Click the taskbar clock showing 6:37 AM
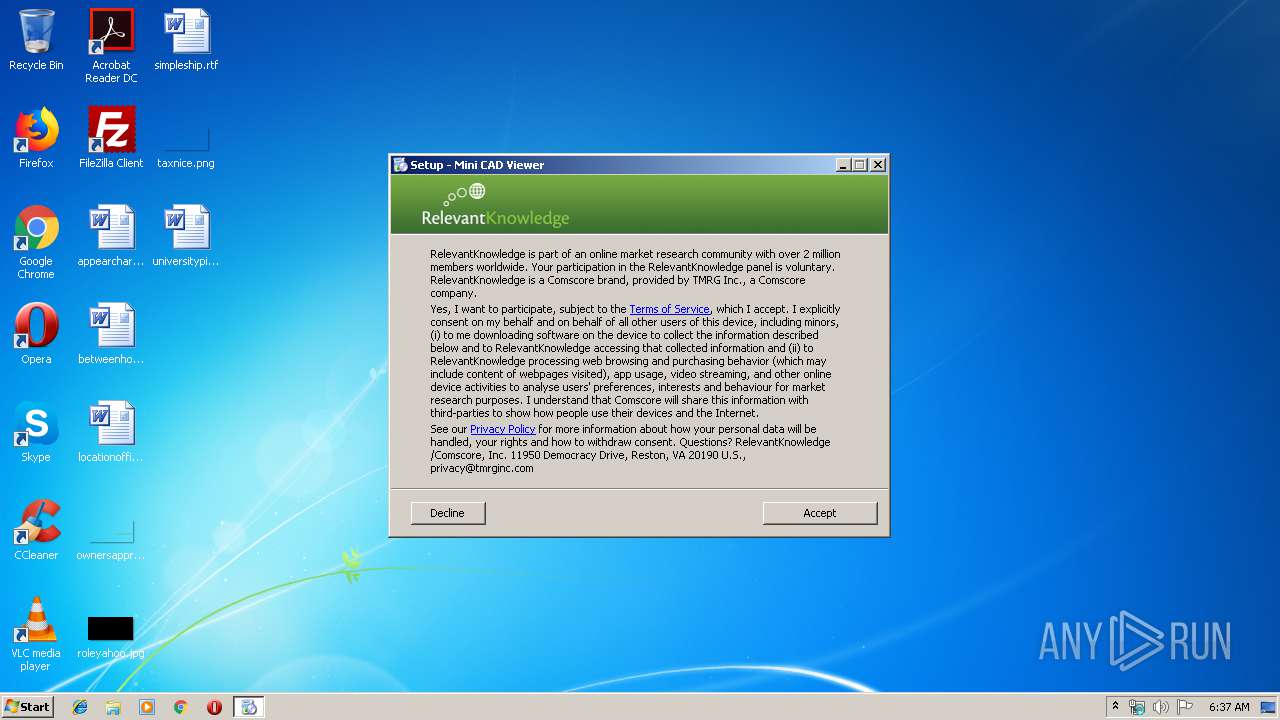This screenshot has width=1280, height=720. point(1228,707)
